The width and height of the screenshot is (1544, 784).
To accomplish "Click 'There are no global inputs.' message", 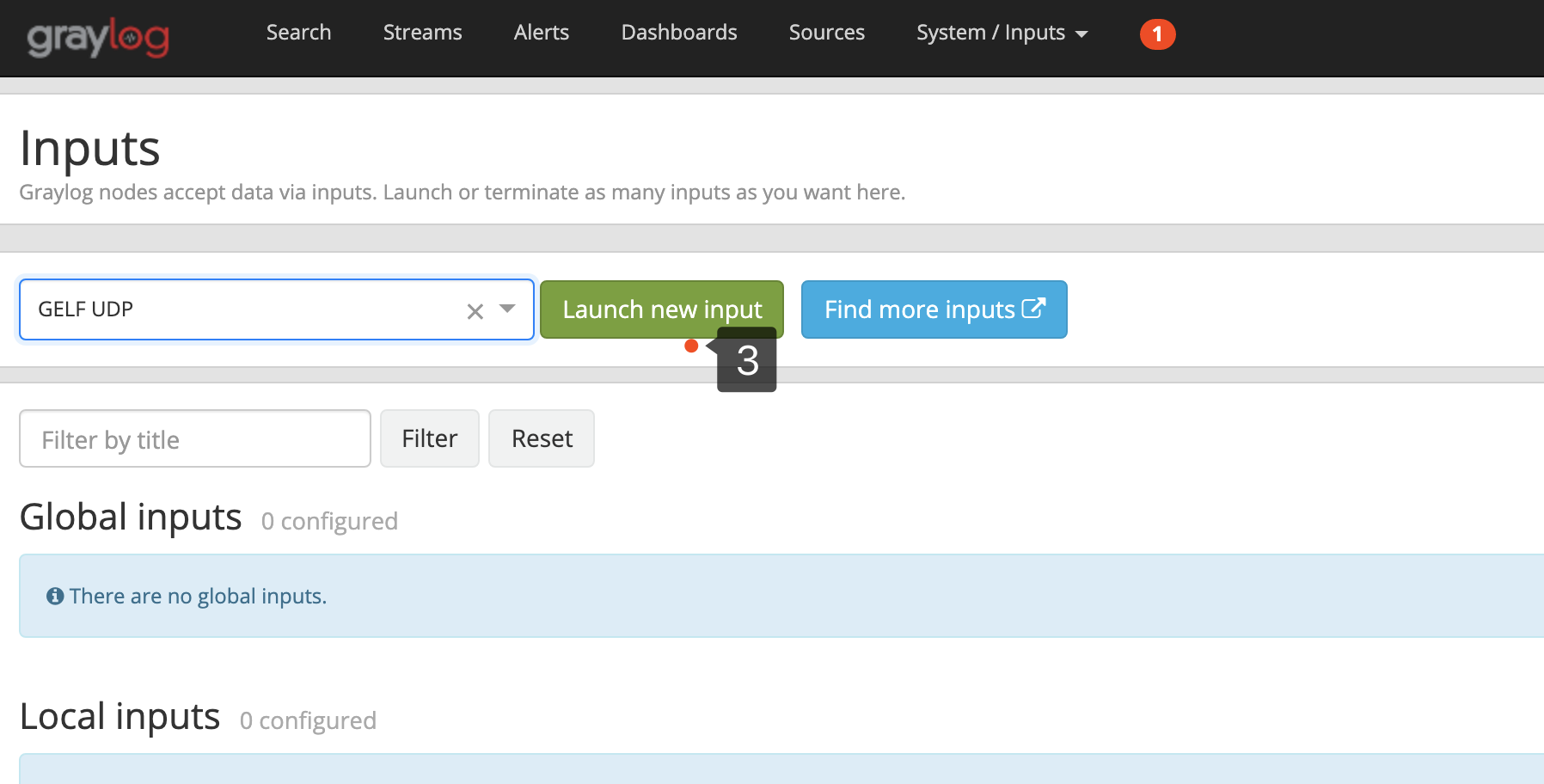I will [x=198, y=597].
